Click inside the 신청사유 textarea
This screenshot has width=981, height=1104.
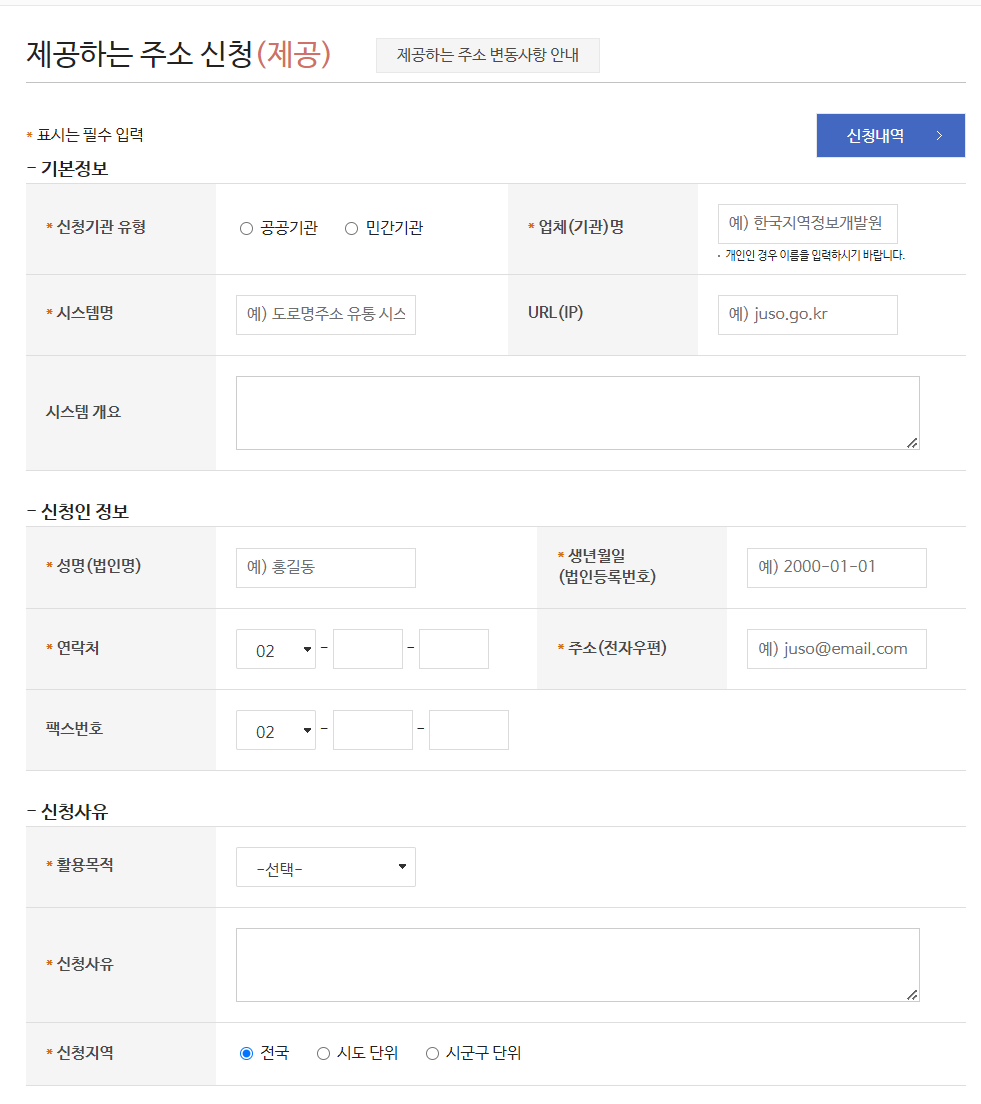point(578,965)
